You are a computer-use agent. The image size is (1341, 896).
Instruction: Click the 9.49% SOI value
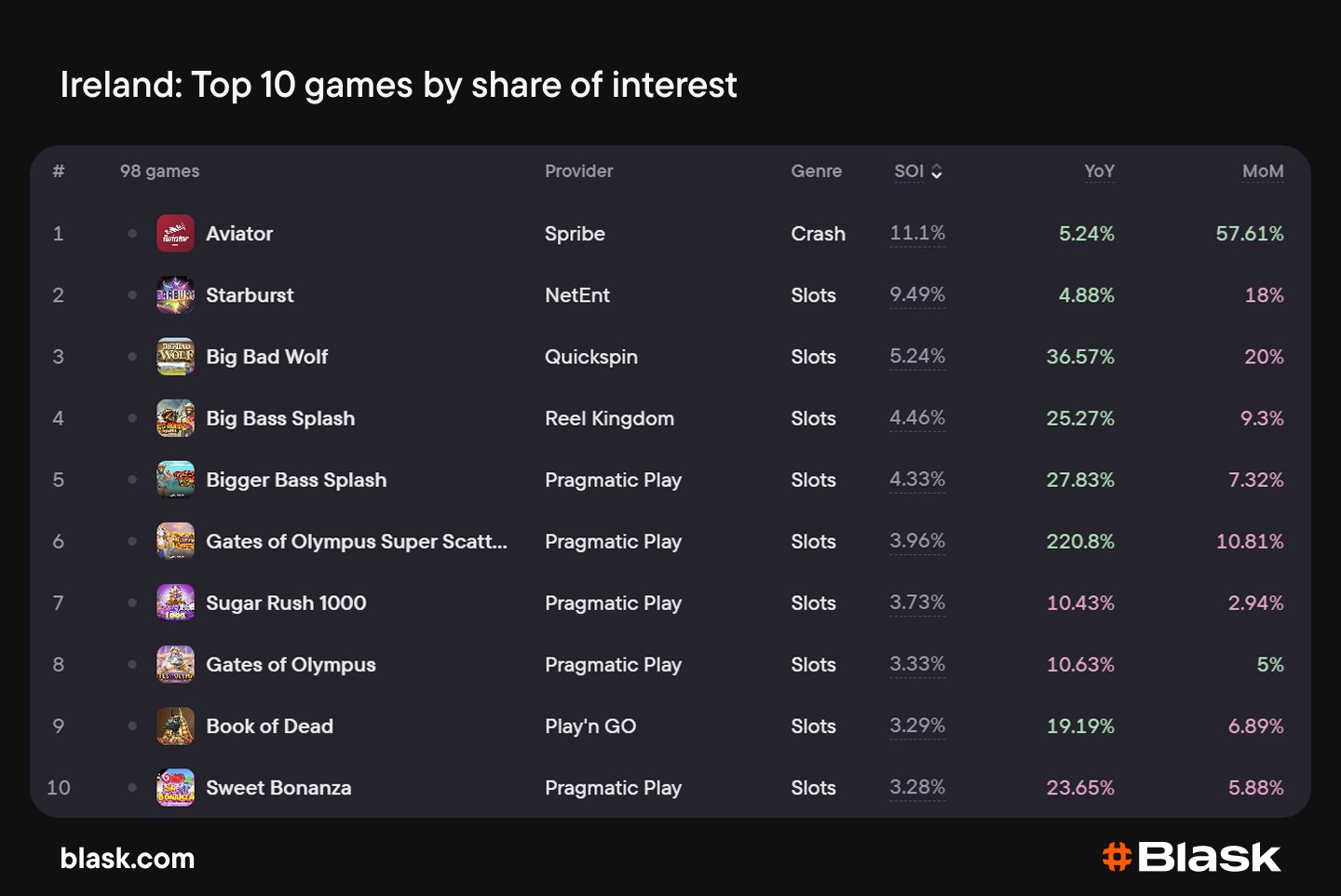[x=917, y=294]
